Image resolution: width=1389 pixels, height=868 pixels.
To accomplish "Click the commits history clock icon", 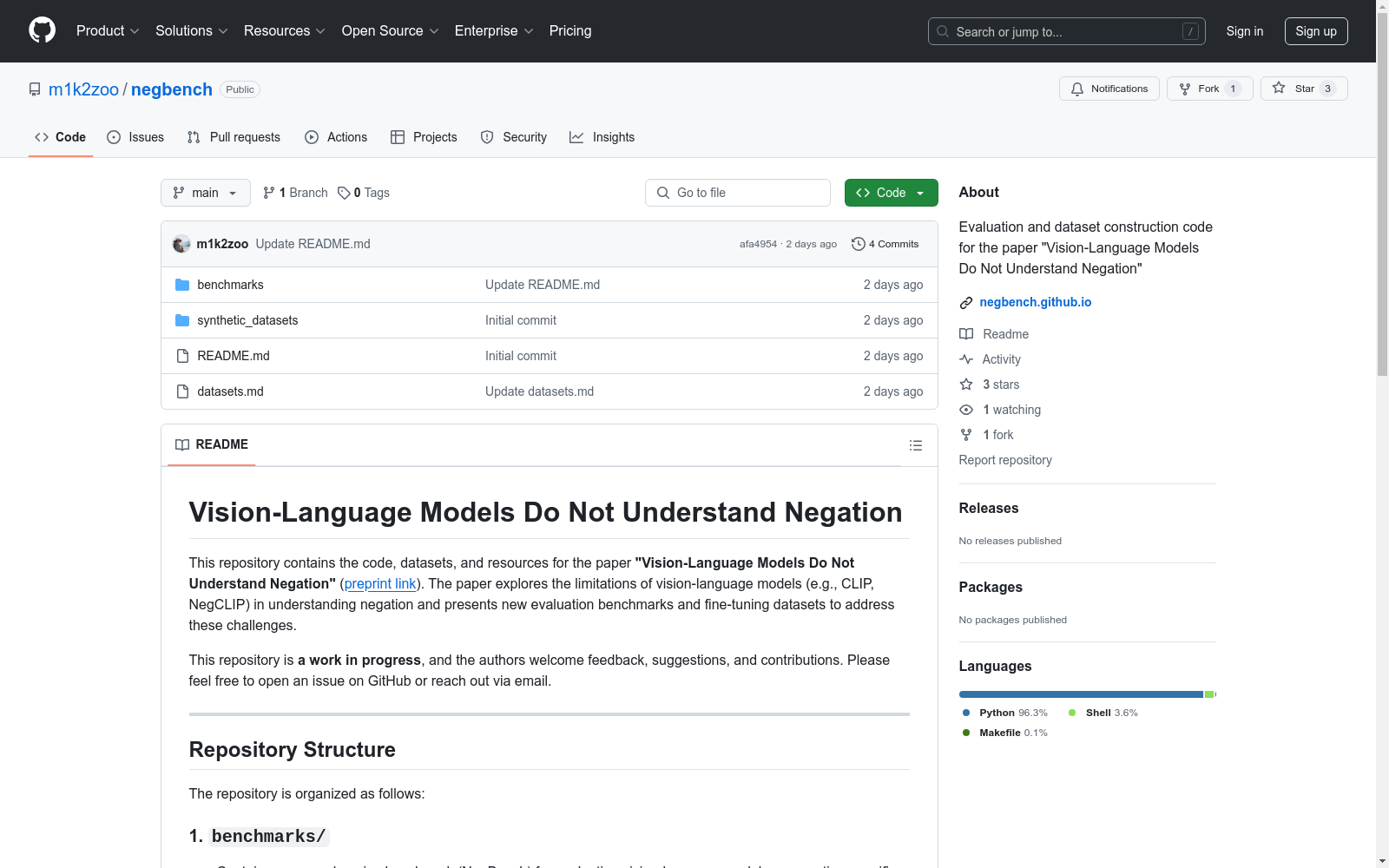I will pyautogui.click(x=859, y=244).
